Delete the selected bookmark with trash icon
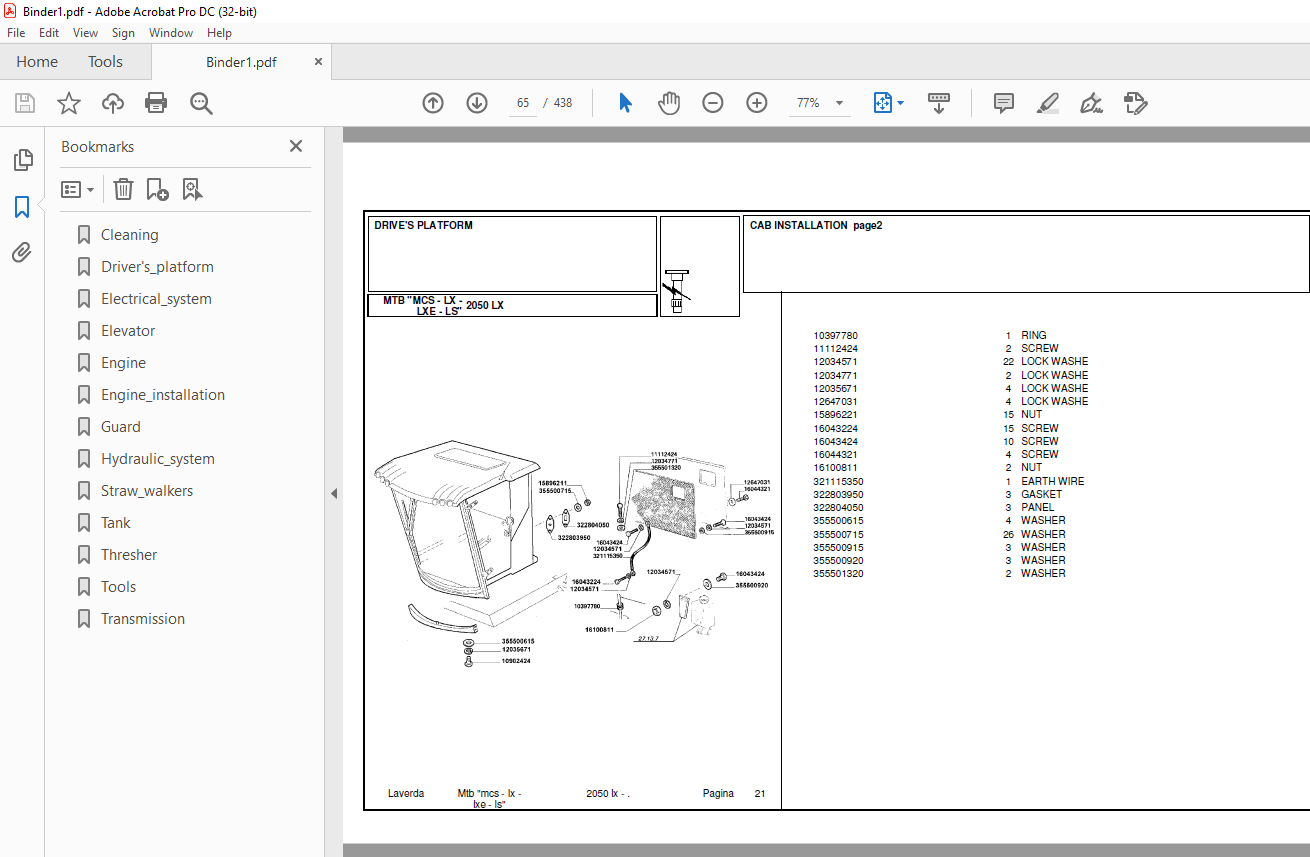The height and width of the screenshot is (857, 1310). 123,189
